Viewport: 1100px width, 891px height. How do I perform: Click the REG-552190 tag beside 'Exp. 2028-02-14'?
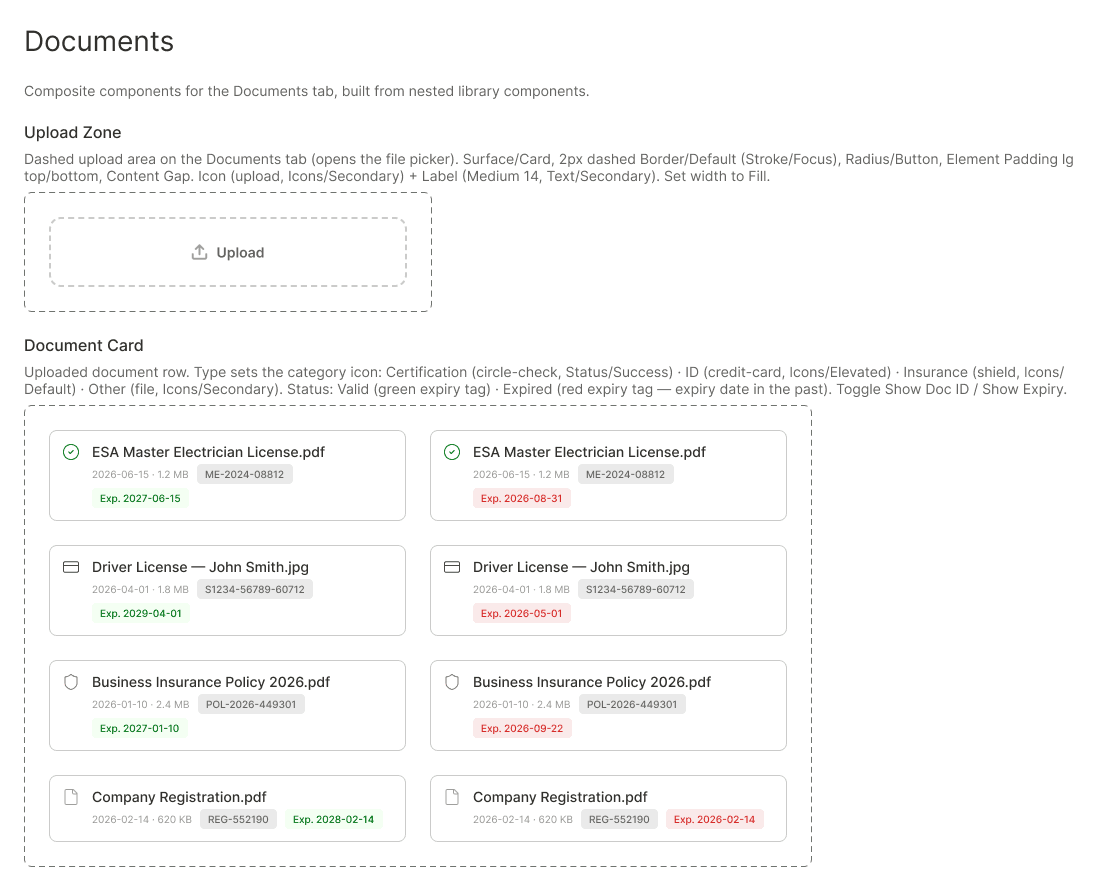(x=238, y=819)
